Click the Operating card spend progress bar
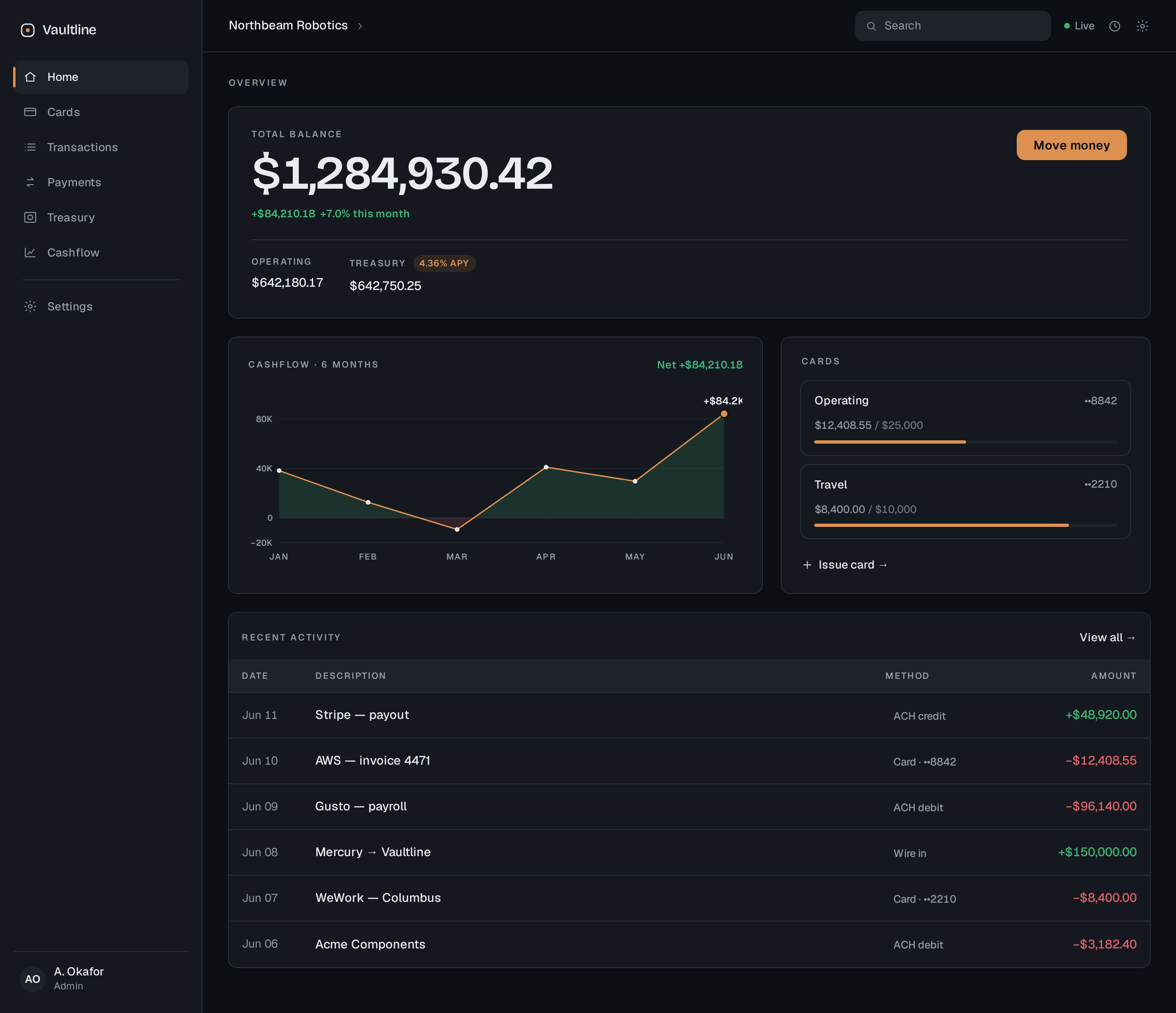The width and height of the screenshot is (1176, 1013). [x=965, y=442]
